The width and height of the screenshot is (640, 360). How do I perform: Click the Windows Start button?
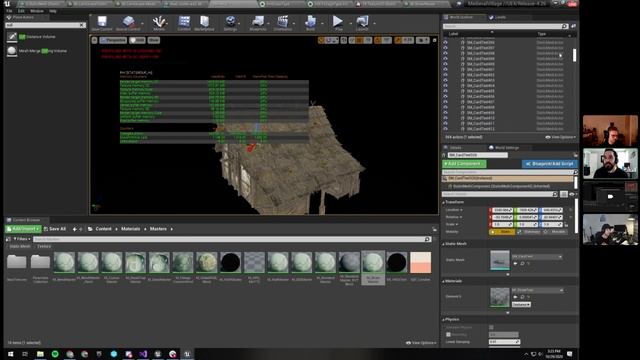(x=10, y=354)
